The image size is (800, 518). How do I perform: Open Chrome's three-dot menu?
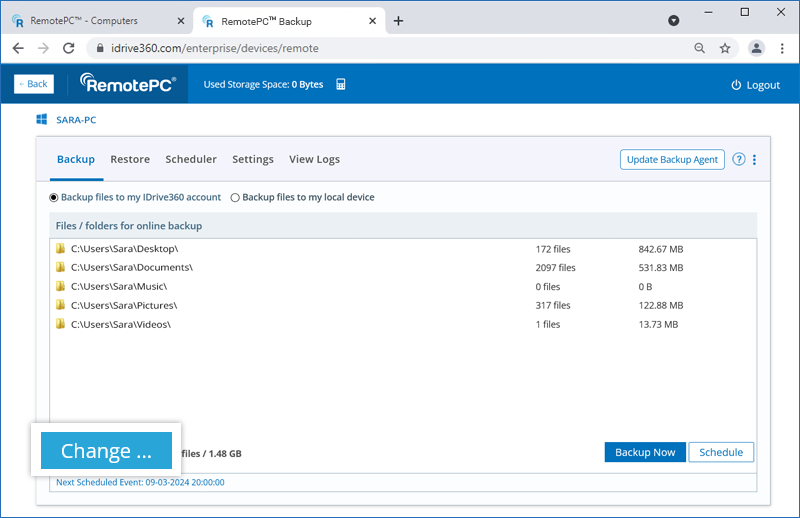(781, 48)
